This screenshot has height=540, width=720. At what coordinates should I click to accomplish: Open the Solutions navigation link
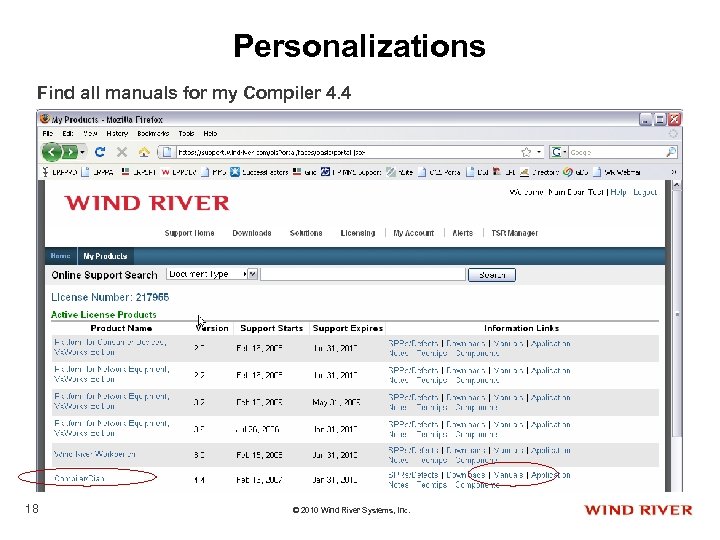tap(306, 233)
